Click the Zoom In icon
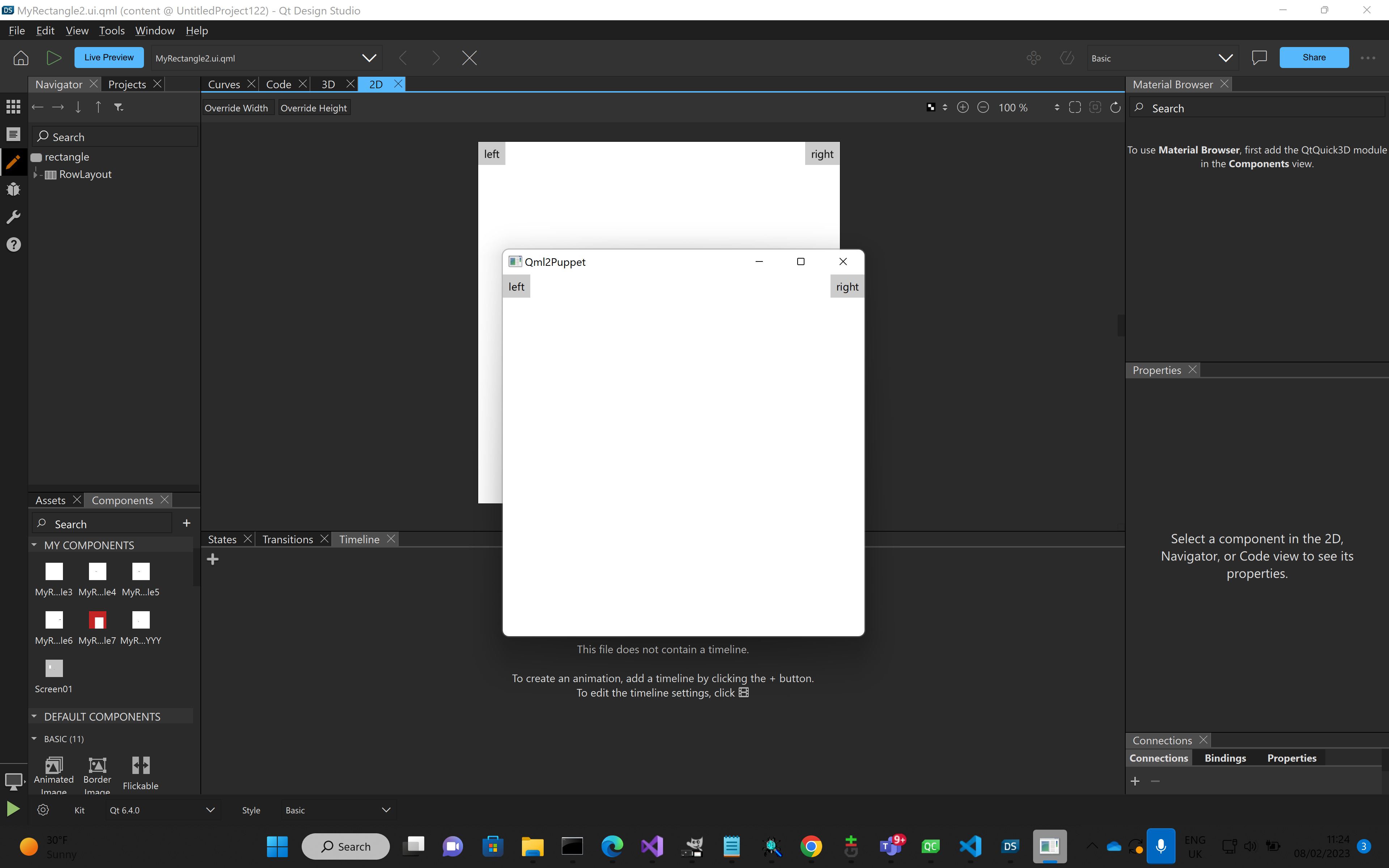 963,107
